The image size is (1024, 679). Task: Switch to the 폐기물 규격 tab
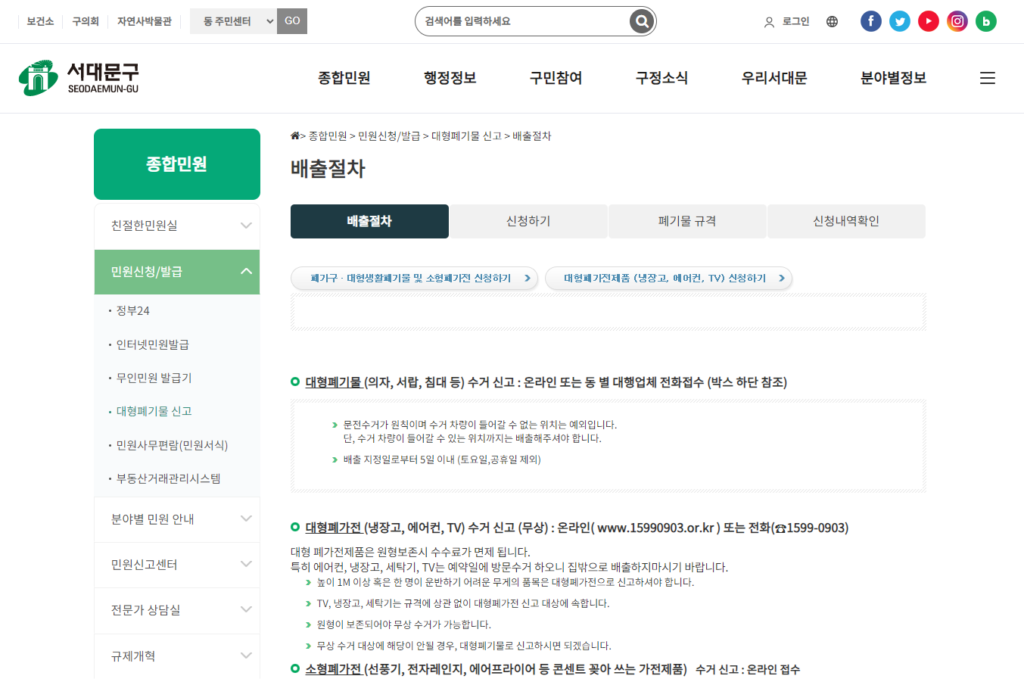pyautogui.click(x=687, y=221)
